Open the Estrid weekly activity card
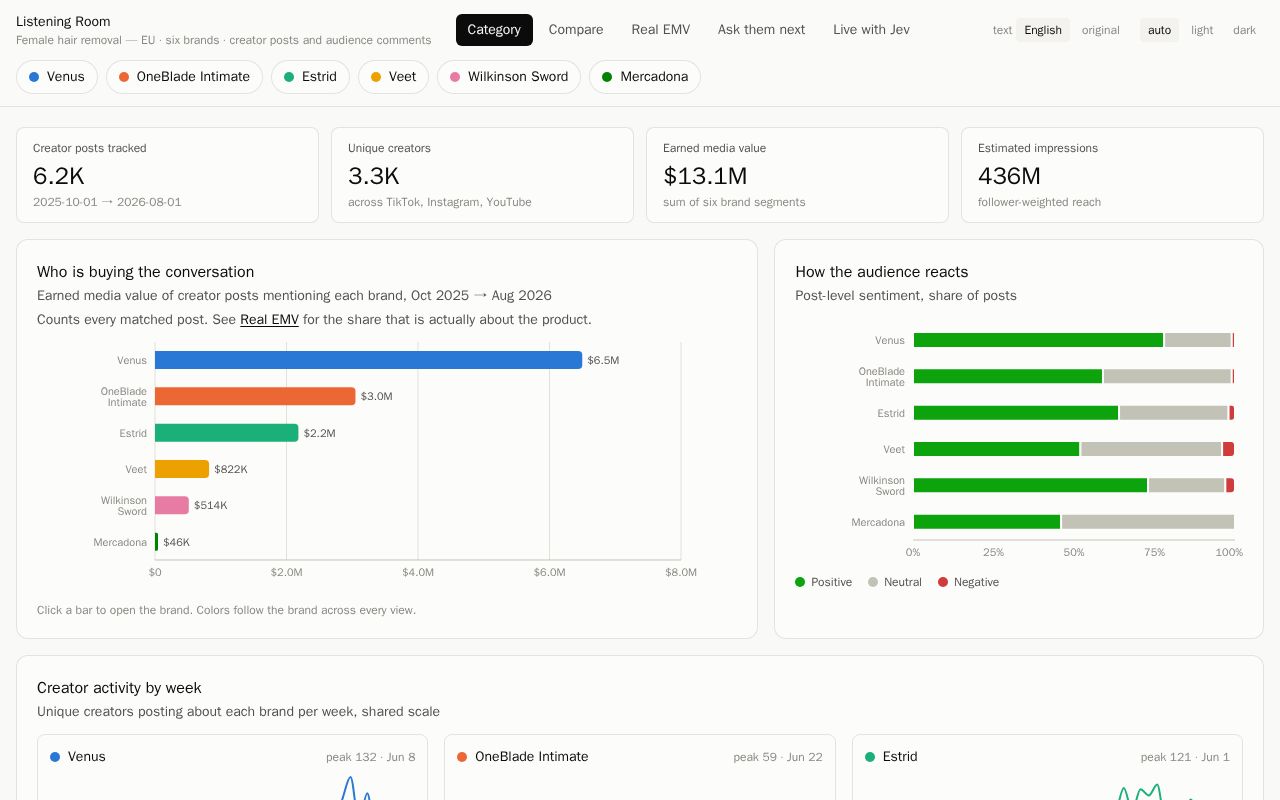 (1047, 767)
